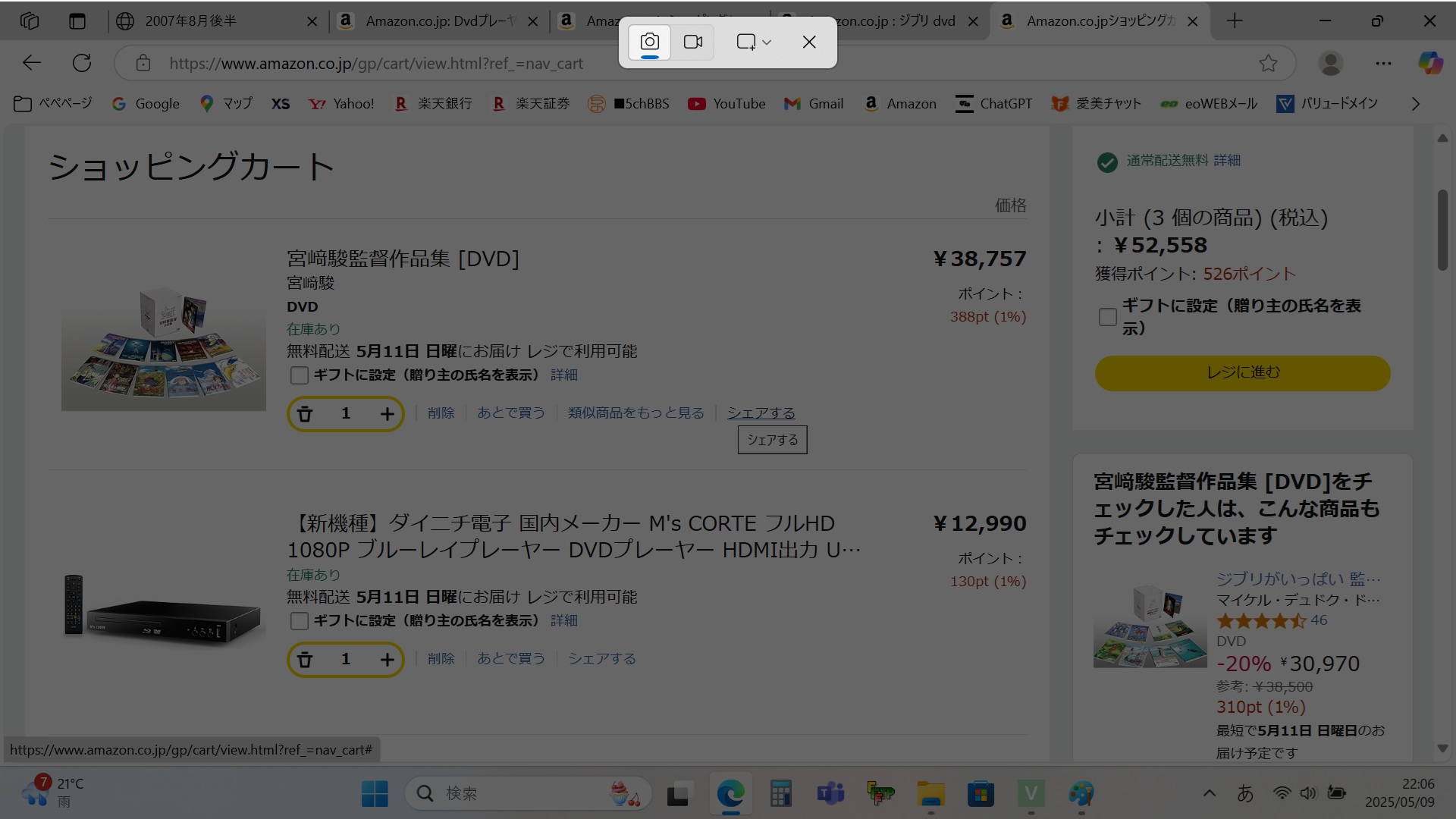Viewport: 1456px width, 819px height.
Task: Click the browser back arrow
Action: pos(32,63)
